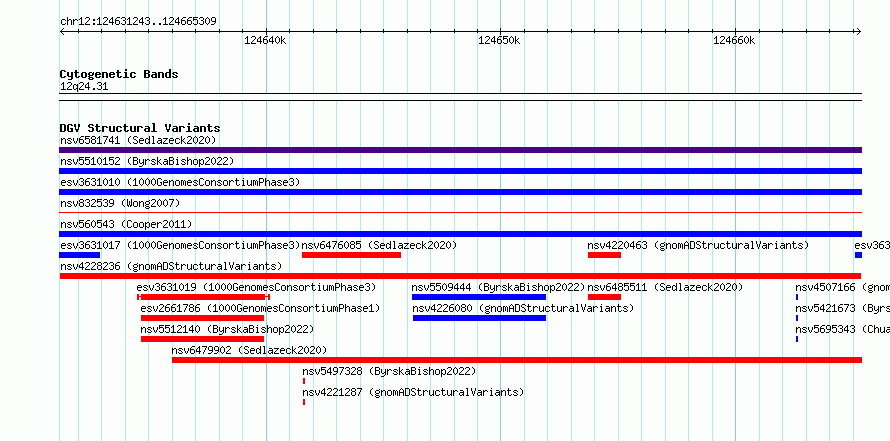Click the long red nsv4228236 bar
This screenshot has height=441, width=890.
click(460, 276)
